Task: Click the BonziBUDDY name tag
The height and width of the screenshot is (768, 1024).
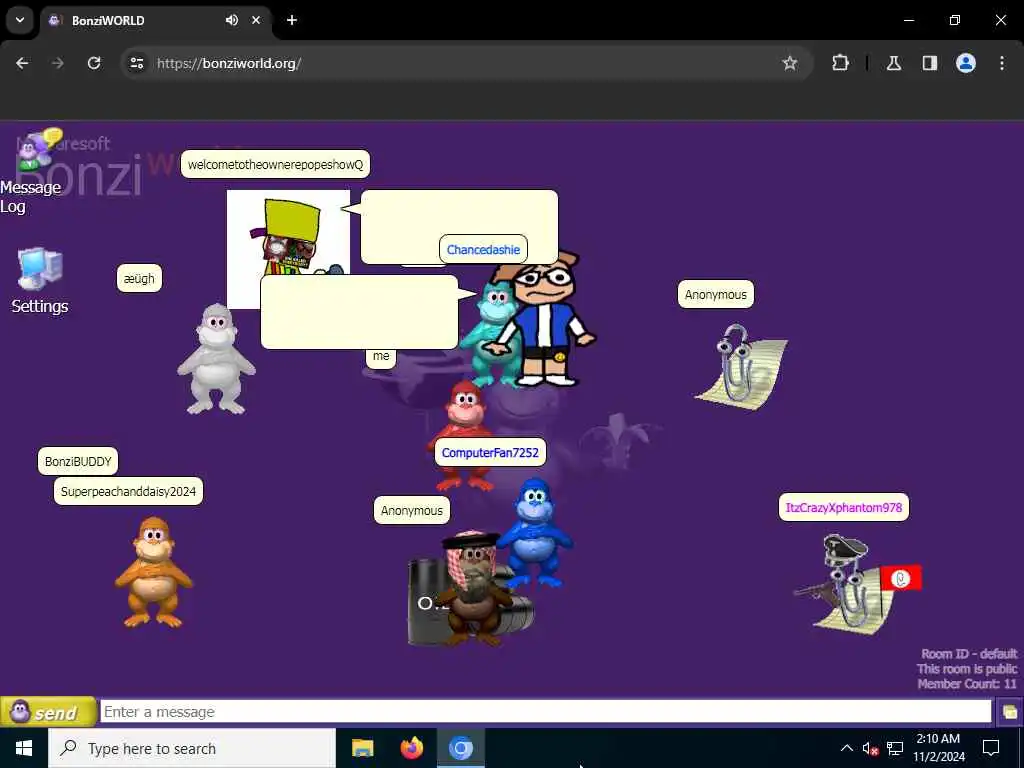Action: 78,461
